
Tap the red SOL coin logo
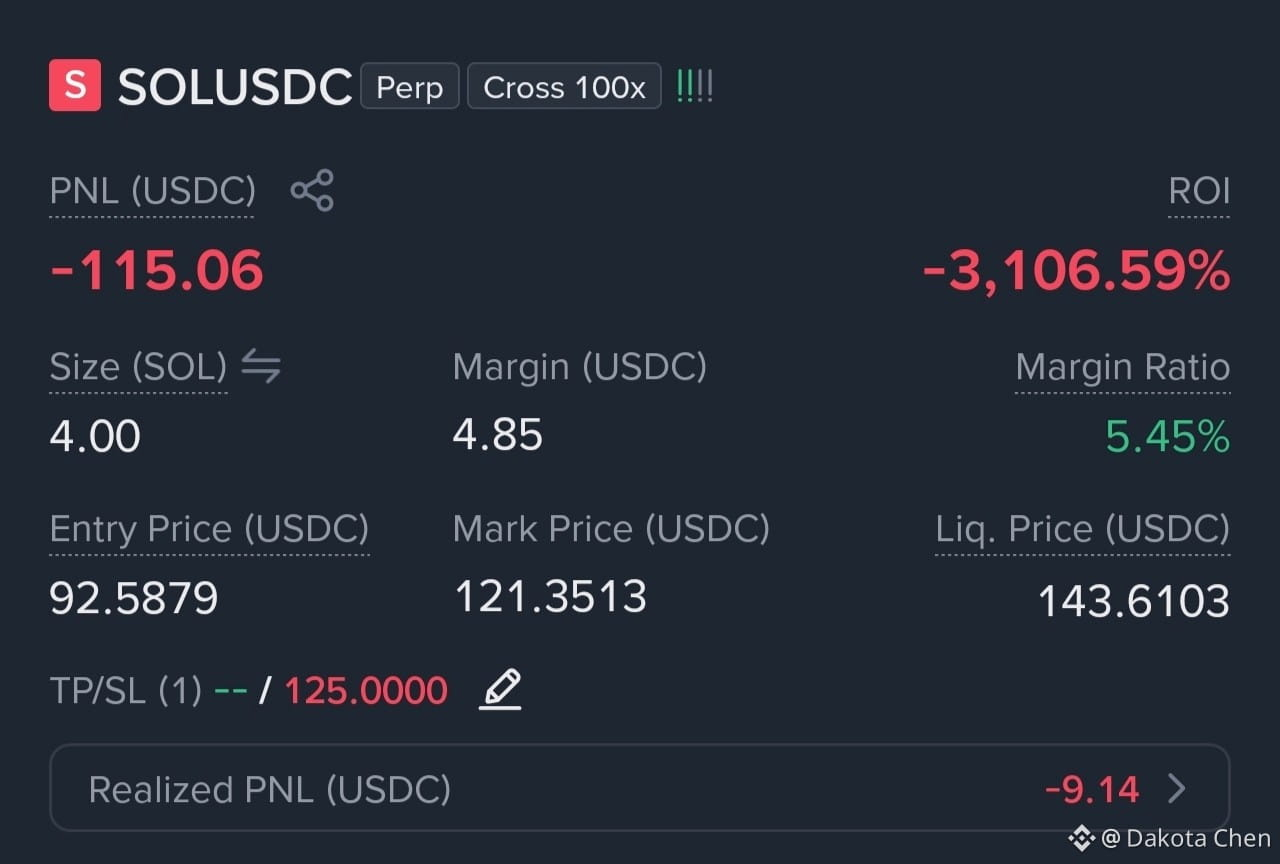pos(75,85)
